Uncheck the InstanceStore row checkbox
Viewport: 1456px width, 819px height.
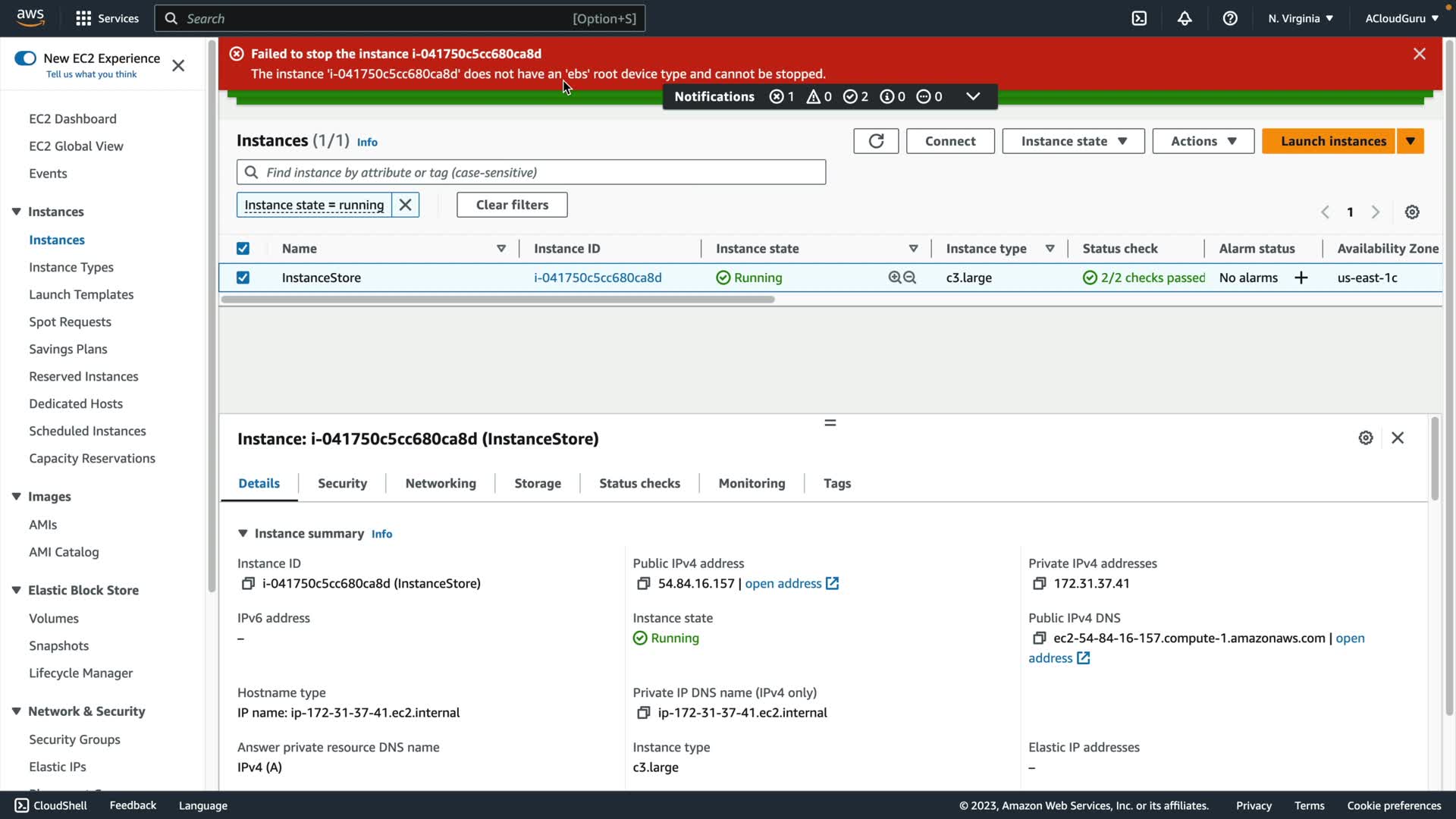click(243, 278)
